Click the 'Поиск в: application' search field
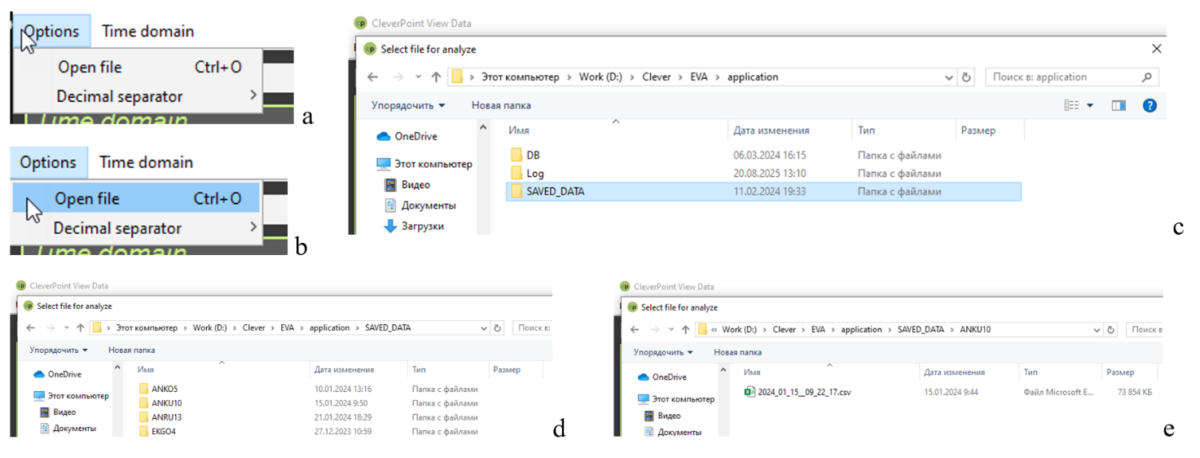1200x458 pixels. point(1060,77)
